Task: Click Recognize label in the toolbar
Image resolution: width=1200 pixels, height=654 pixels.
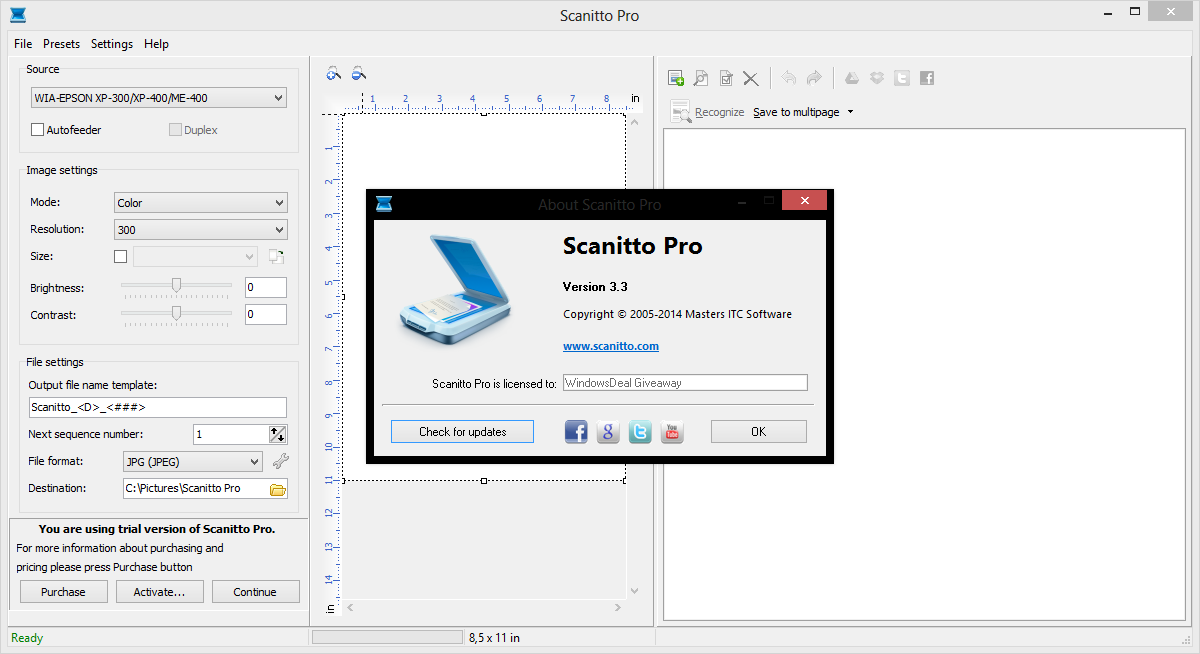Action: click(719, 113)
